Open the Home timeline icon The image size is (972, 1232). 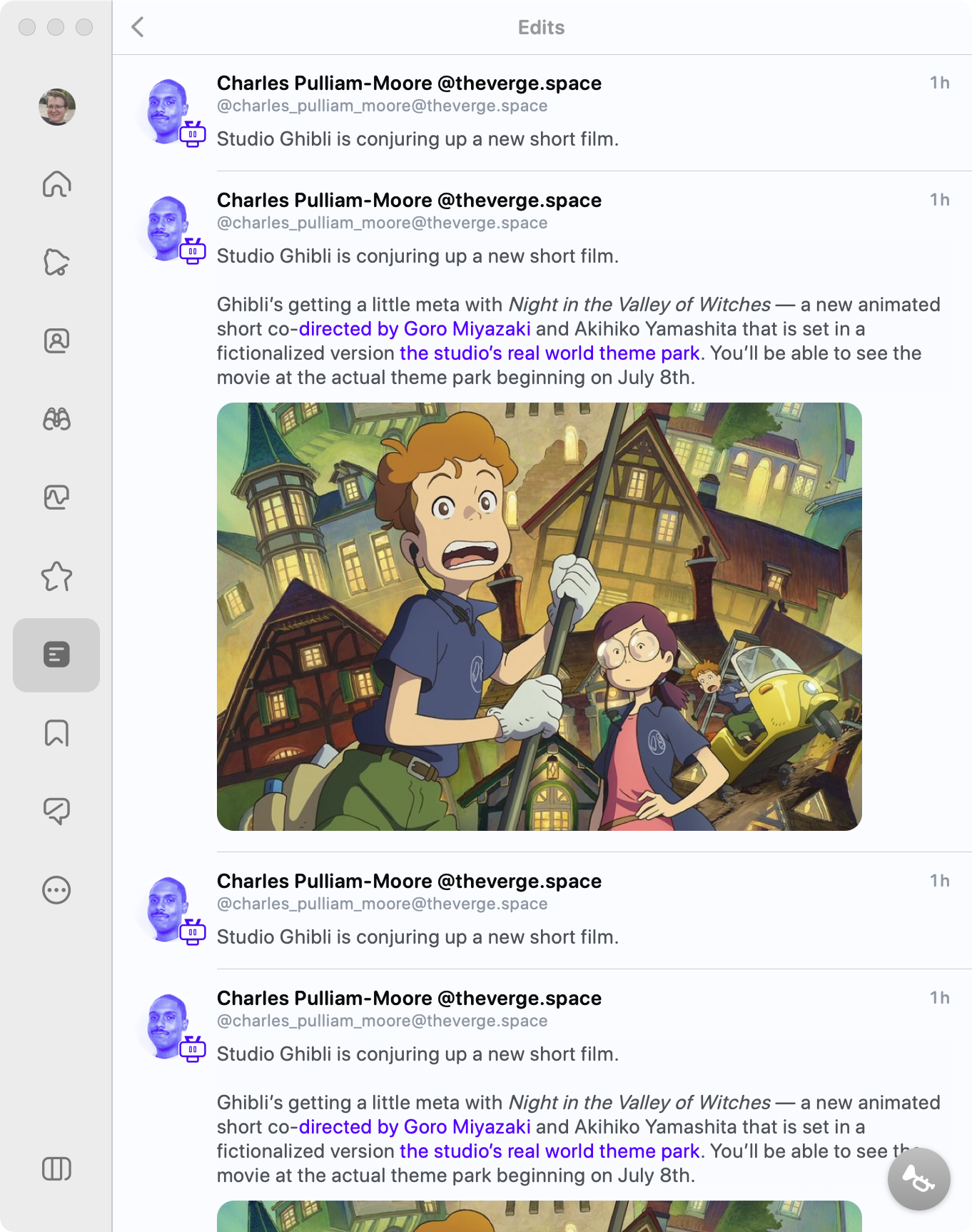click(x=56, y=184)
